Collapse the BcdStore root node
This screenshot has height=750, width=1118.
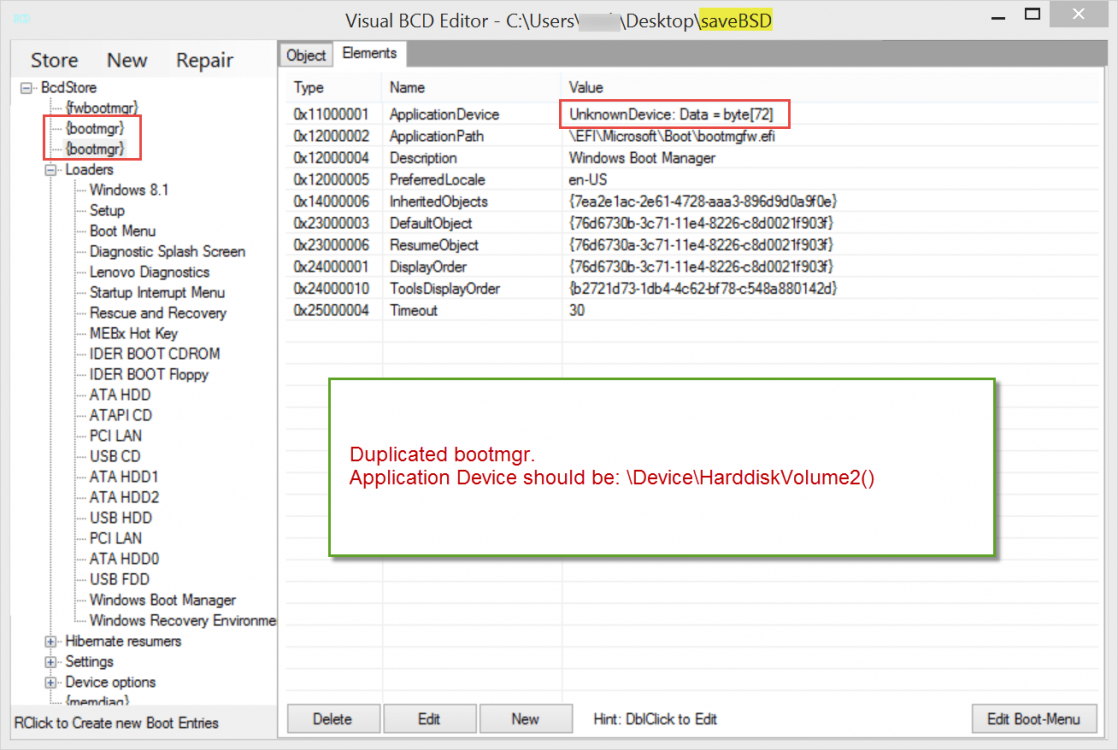click(x=26, y=88)
